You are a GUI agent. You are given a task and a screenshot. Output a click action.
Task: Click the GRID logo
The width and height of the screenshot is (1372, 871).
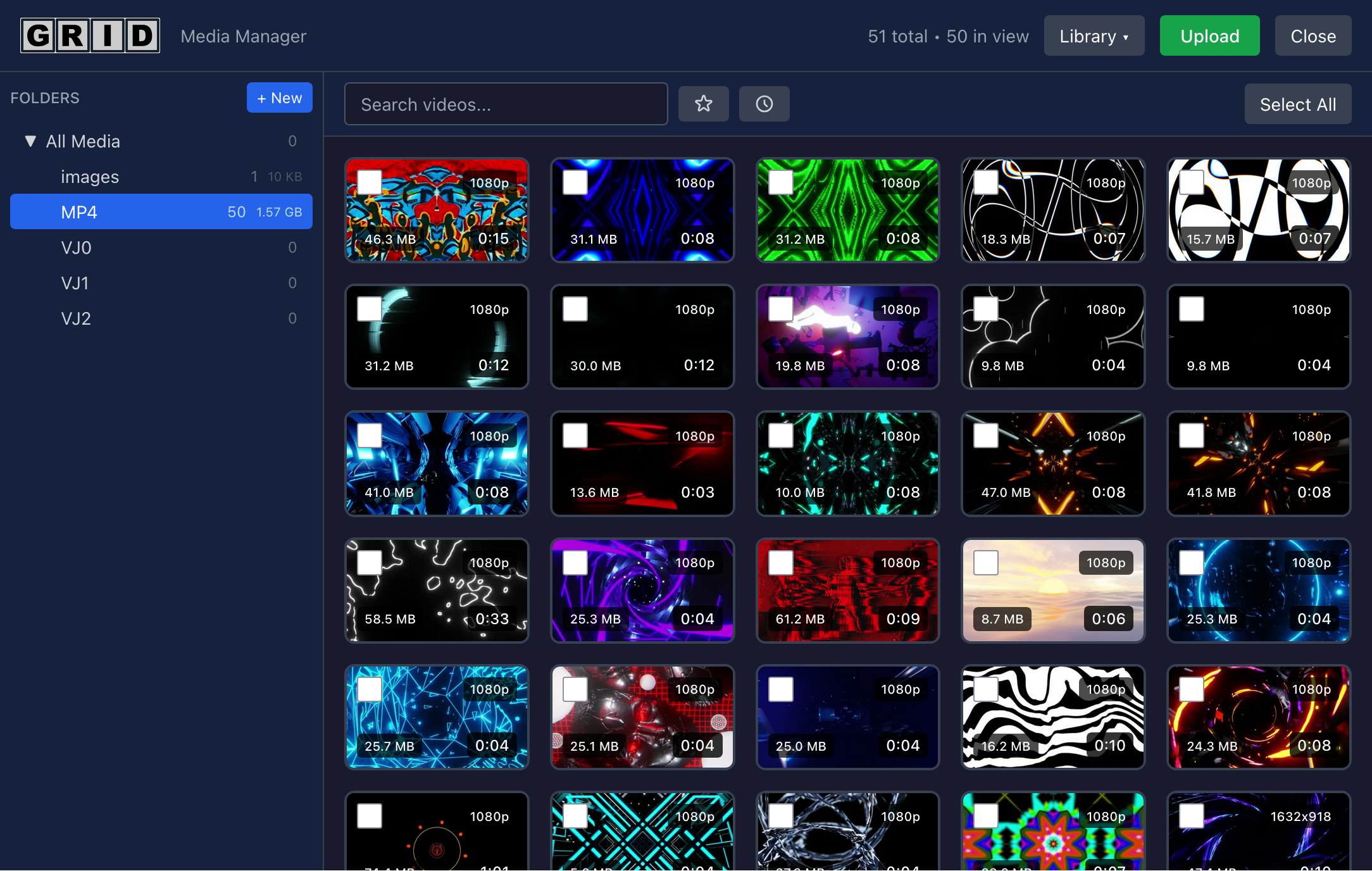90,35
